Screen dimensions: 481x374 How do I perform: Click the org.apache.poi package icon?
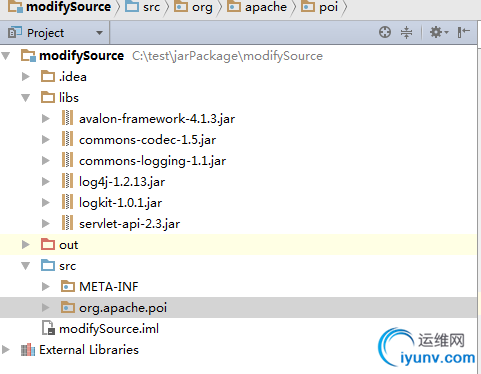pyautogui.click(x=68, y=307)
